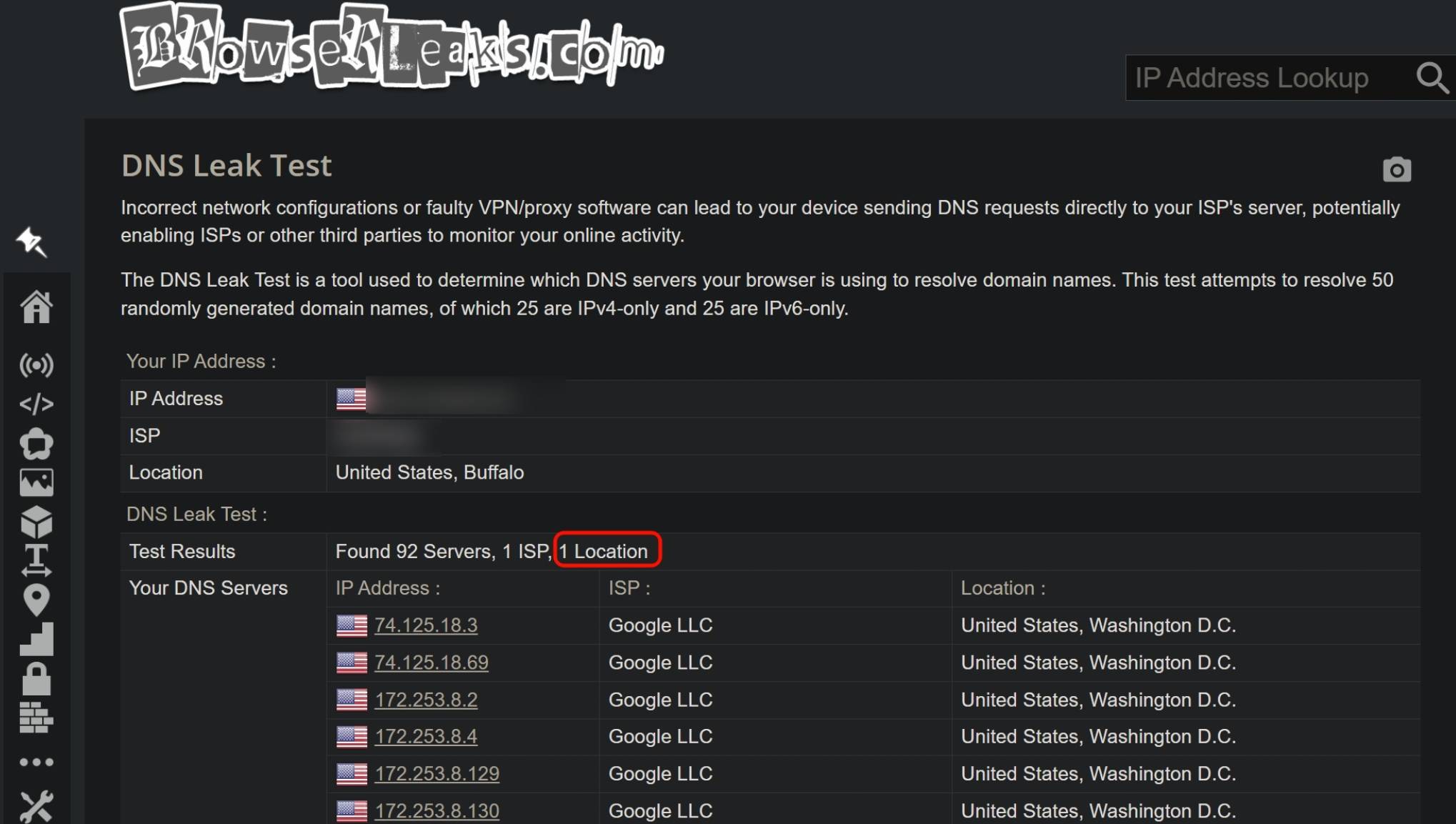Open DNS server link 172.253.8.129

pos(437,773)
